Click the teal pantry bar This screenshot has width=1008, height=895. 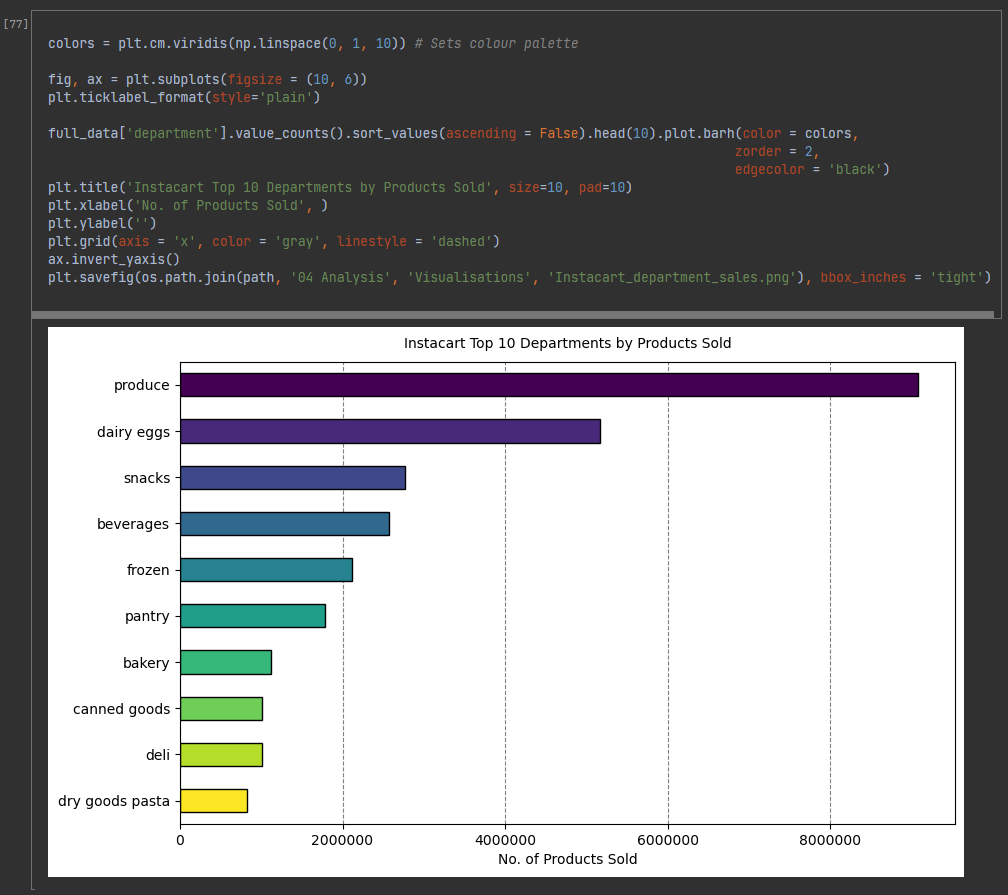(x=253, y=616)
